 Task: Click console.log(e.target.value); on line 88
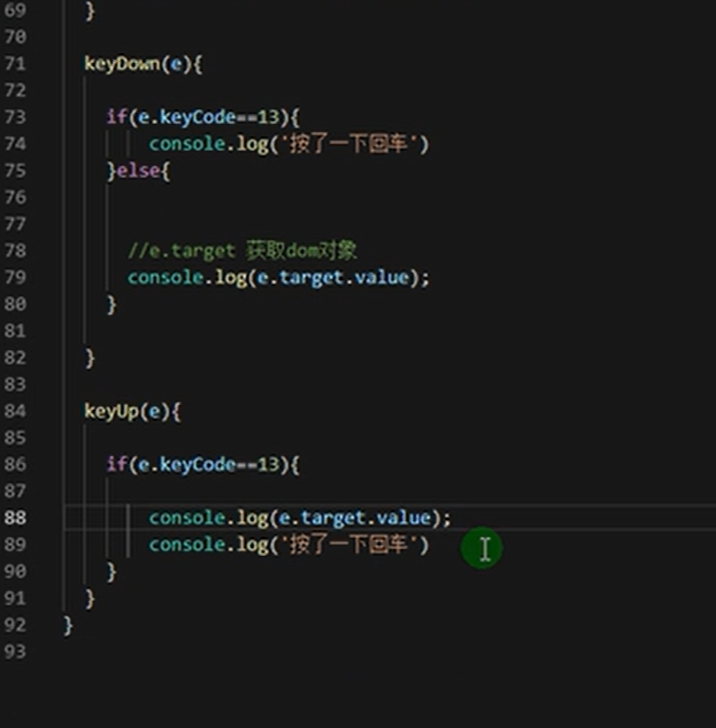(300, 518)
